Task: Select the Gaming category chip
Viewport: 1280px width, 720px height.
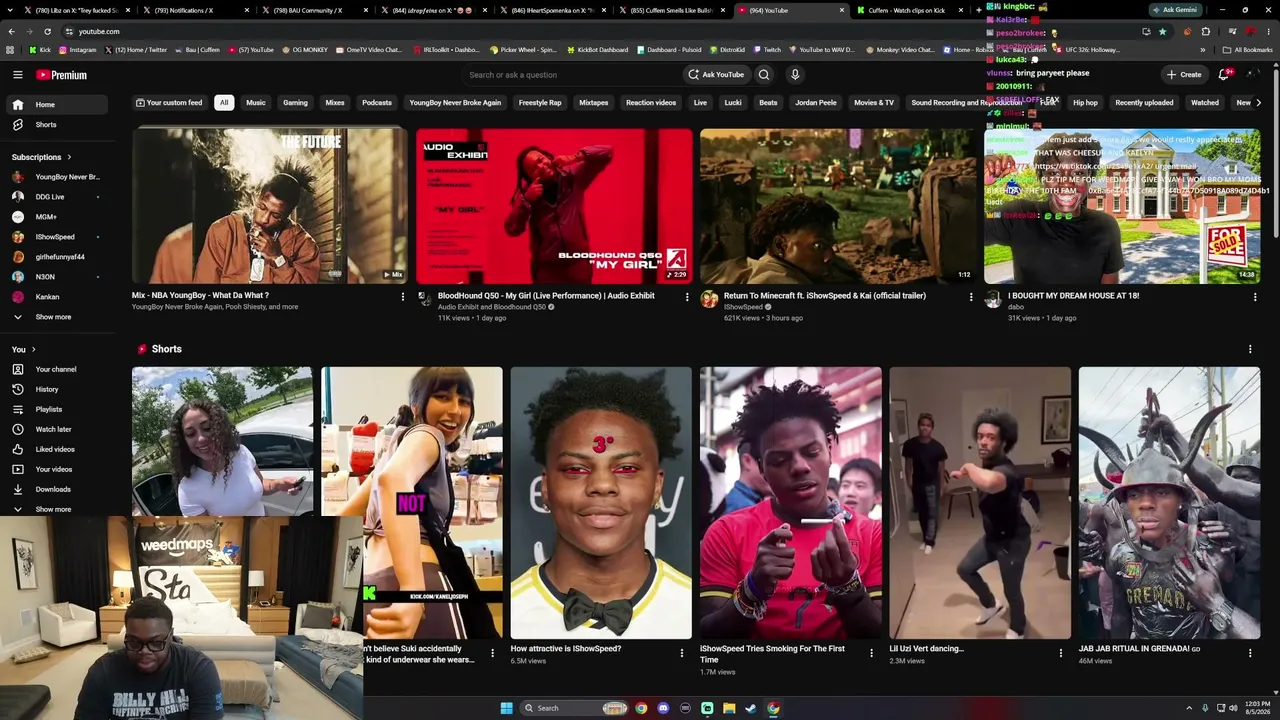Action: point(295,103)
